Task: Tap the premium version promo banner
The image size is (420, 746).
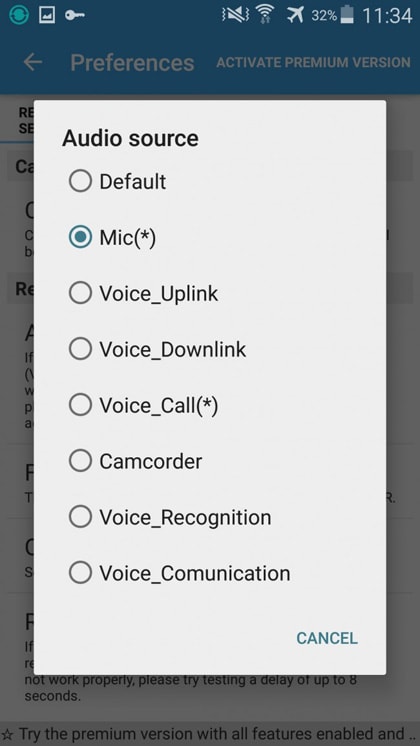Action: 210,734
